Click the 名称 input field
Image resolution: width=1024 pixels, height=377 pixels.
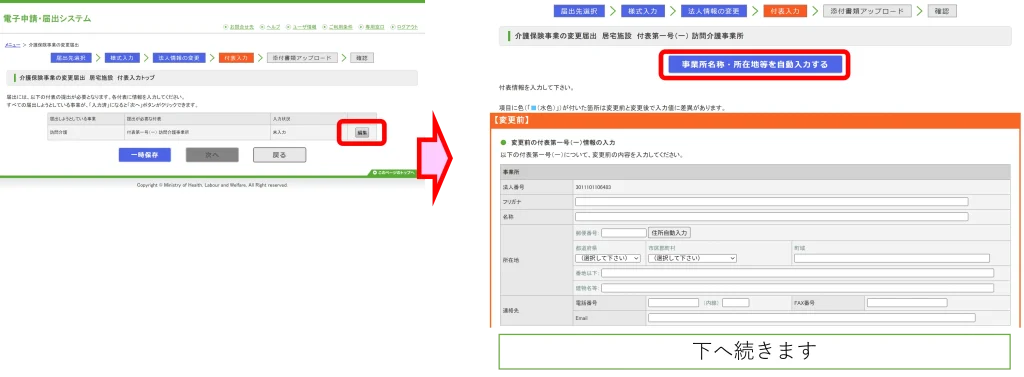[771, 217]
